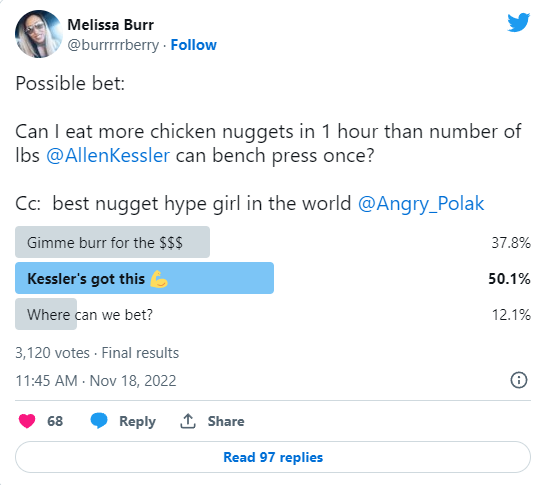The width and height of the screenshot is (542, 485).
Task: Open the @Angry_Polak mention
Action: pyautogui.click(x=421, y=203)
